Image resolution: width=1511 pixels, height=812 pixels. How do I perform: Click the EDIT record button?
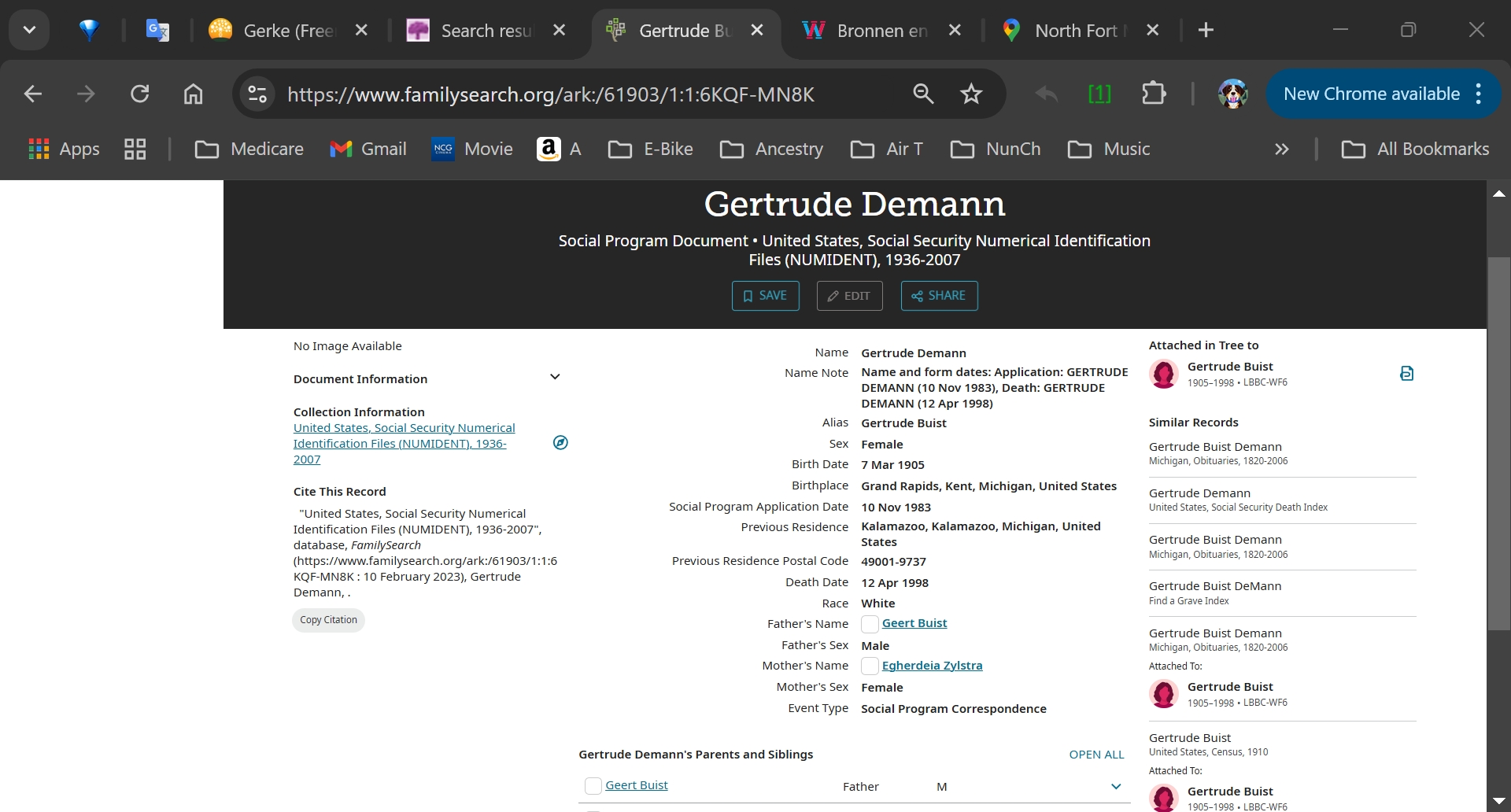click(x=849, y=296)
